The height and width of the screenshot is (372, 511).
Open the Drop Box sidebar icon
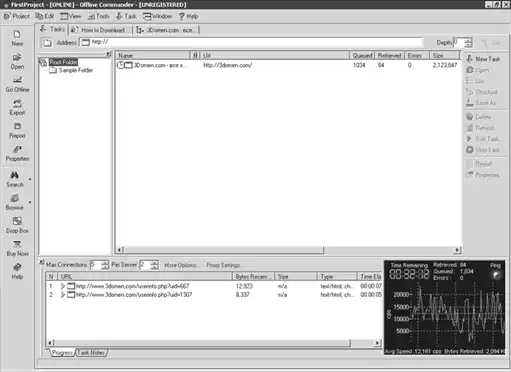click(x=17, y=225)
